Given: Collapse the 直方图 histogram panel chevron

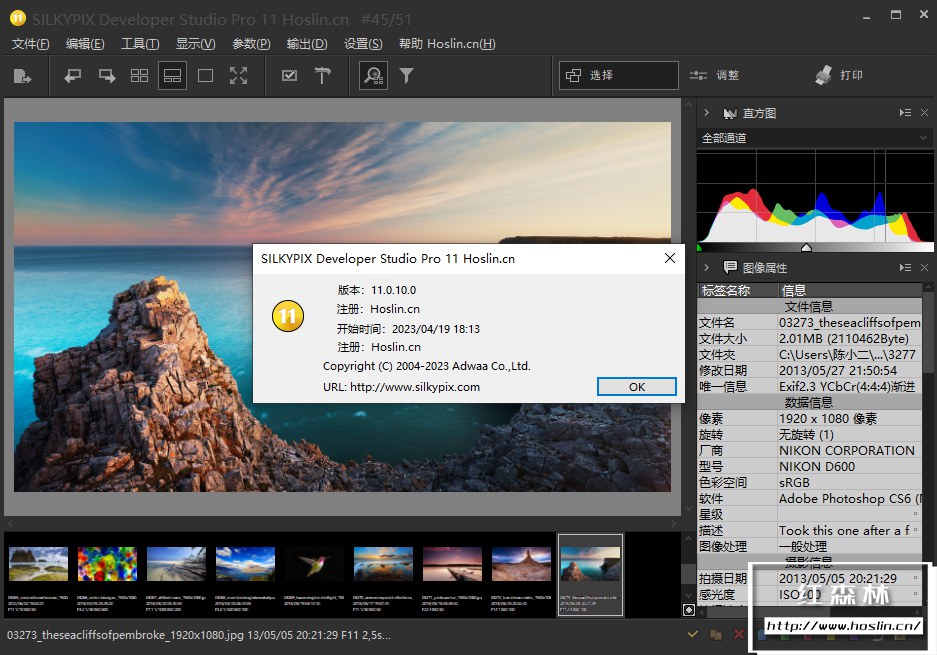Looking at the screenshot, I should point(706,113).
